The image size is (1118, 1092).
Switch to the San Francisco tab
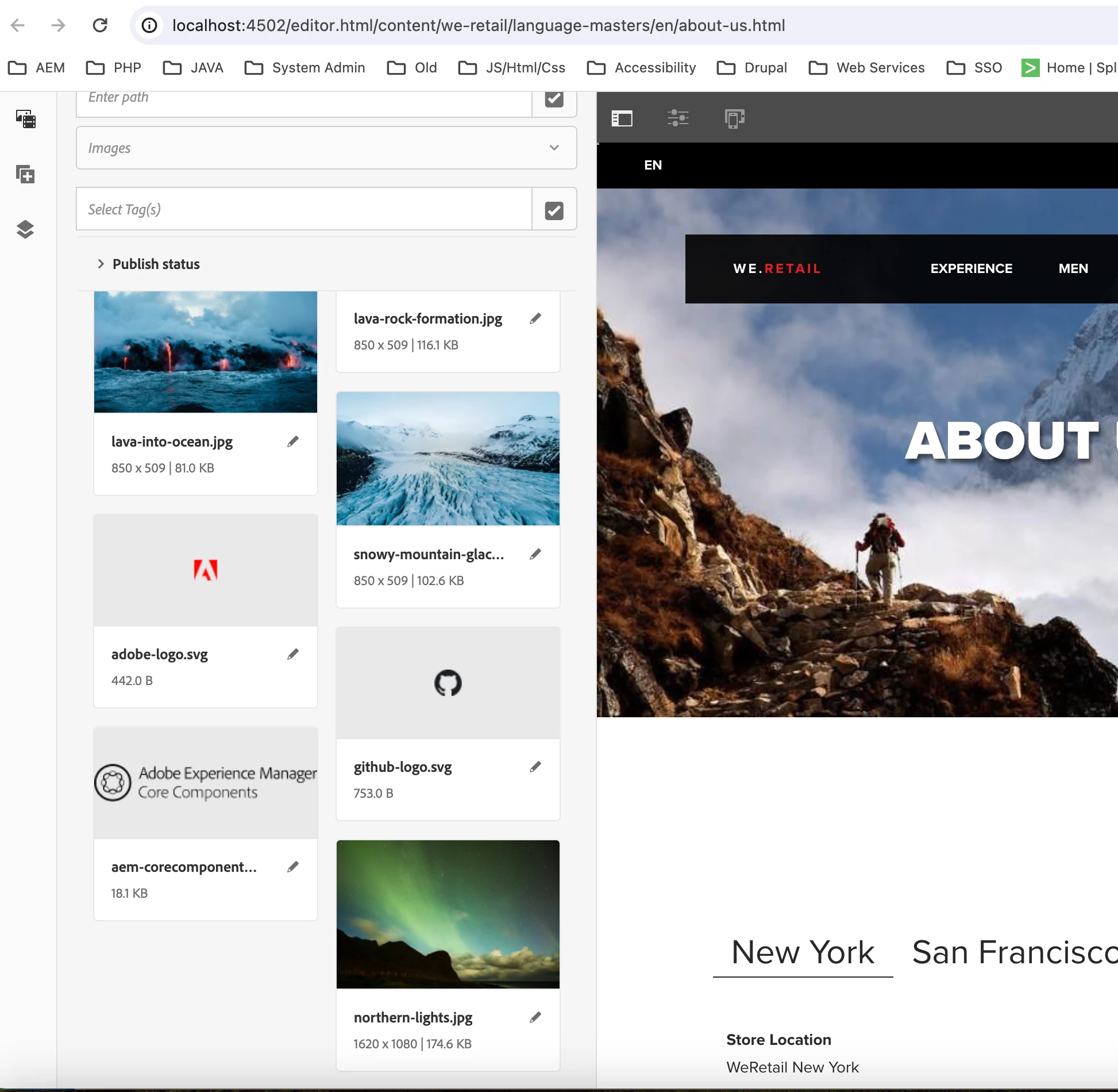tap(1014, 952)
